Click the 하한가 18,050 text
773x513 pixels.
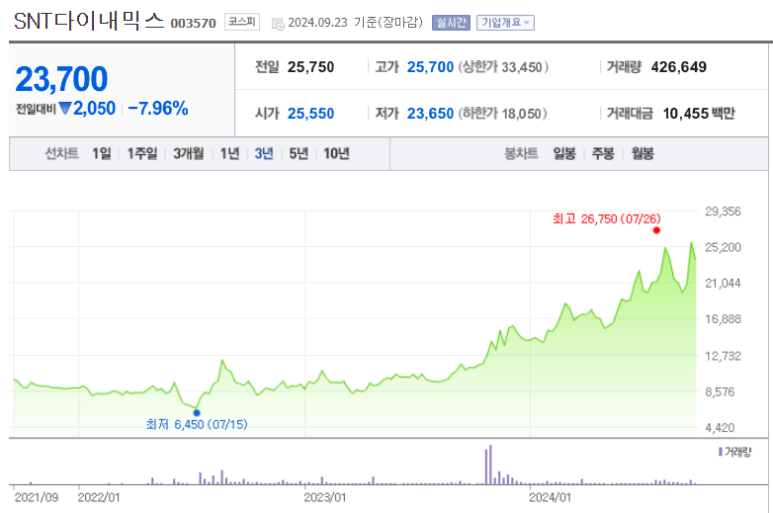point(502,114)
